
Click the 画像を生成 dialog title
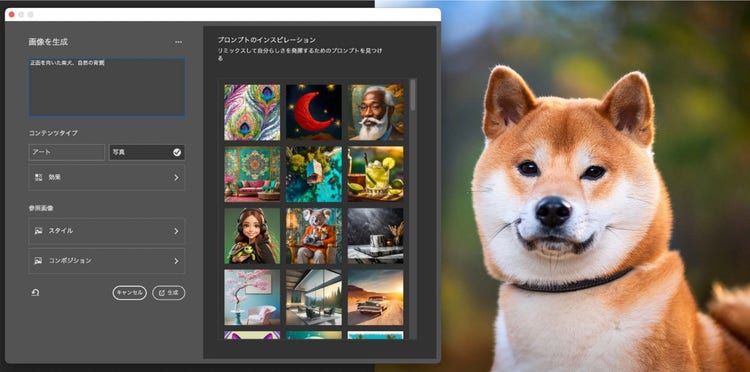[48, 42]
